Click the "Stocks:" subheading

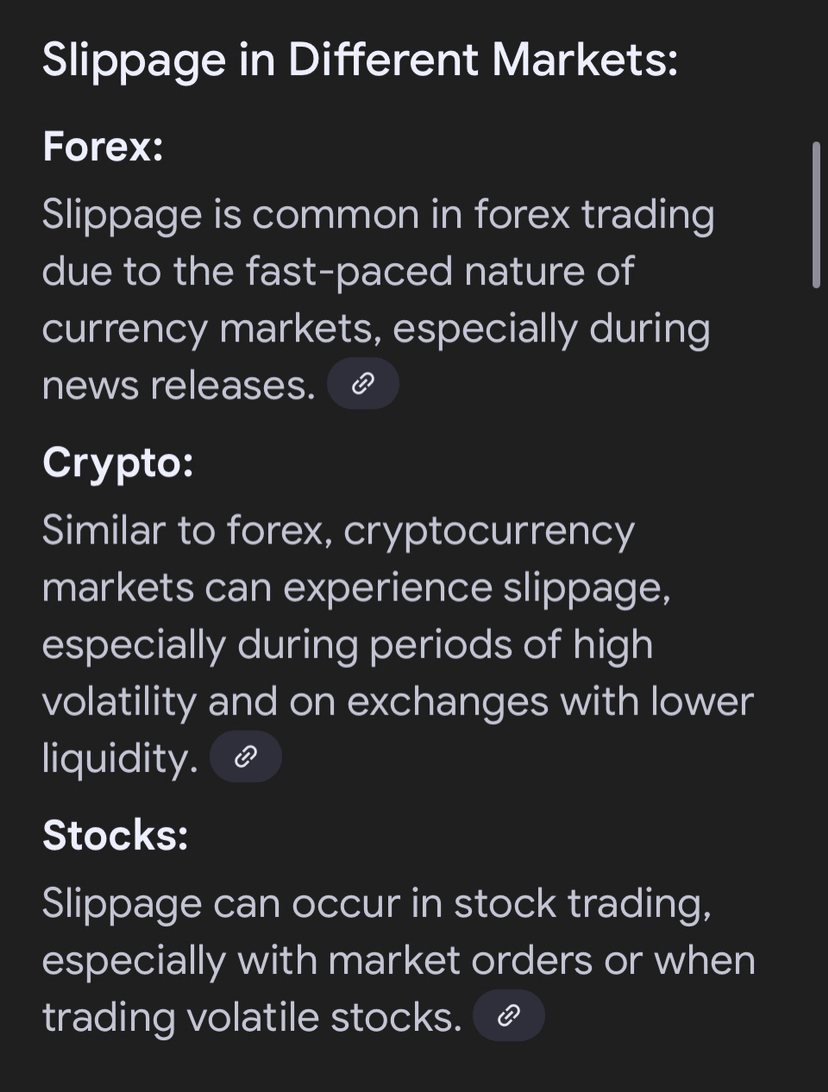[115, 835]
